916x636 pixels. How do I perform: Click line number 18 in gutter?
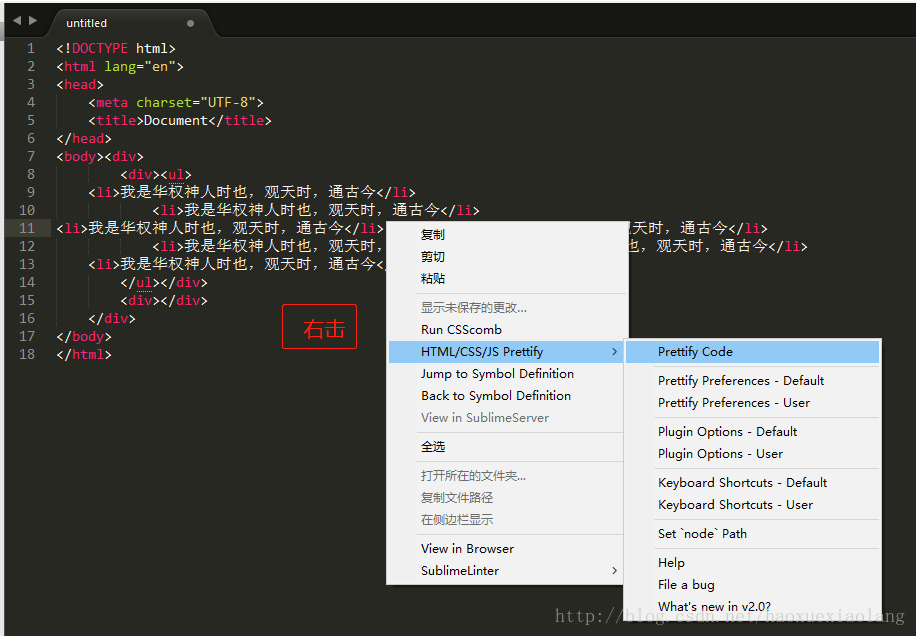(27, 355)
